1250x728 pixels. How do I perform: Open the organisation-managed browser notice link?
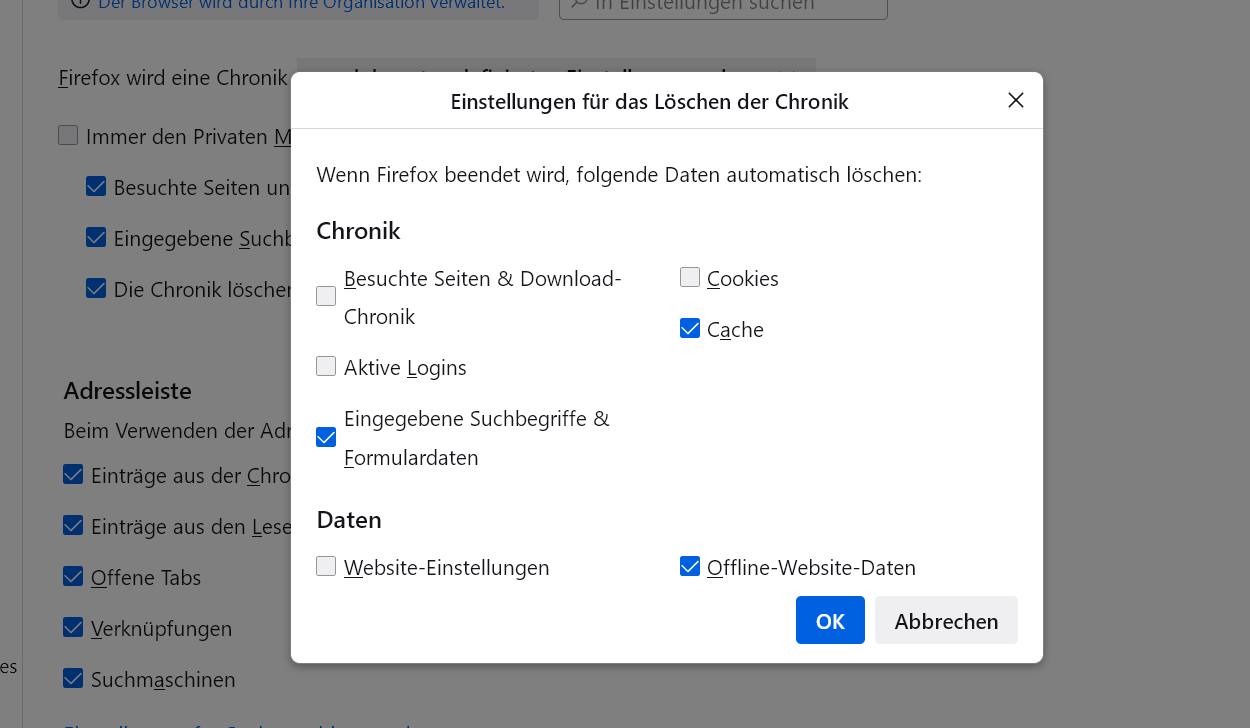click(300, 4)
